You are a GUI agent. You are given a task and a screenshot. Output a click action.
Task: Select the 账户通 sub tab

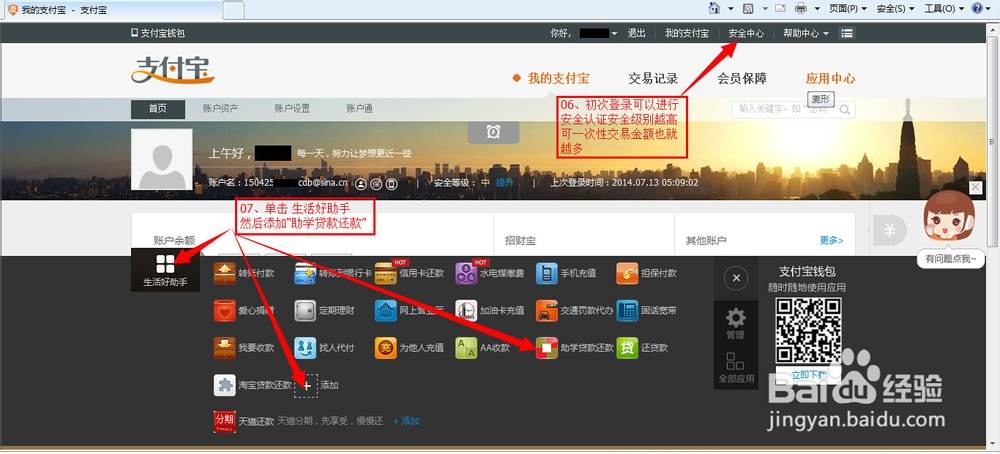[x=360, y=109]
